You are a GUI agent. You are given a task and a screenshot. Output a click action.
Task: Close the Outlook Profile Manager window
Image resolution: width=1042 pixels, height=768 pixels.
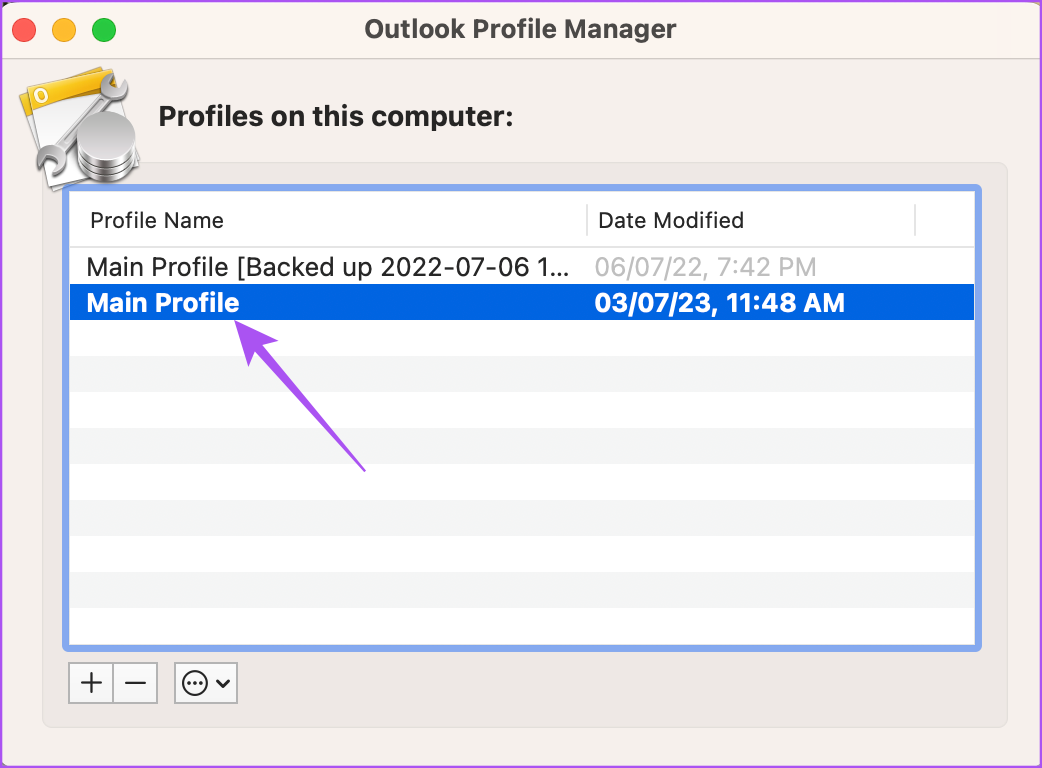(24, 30)
